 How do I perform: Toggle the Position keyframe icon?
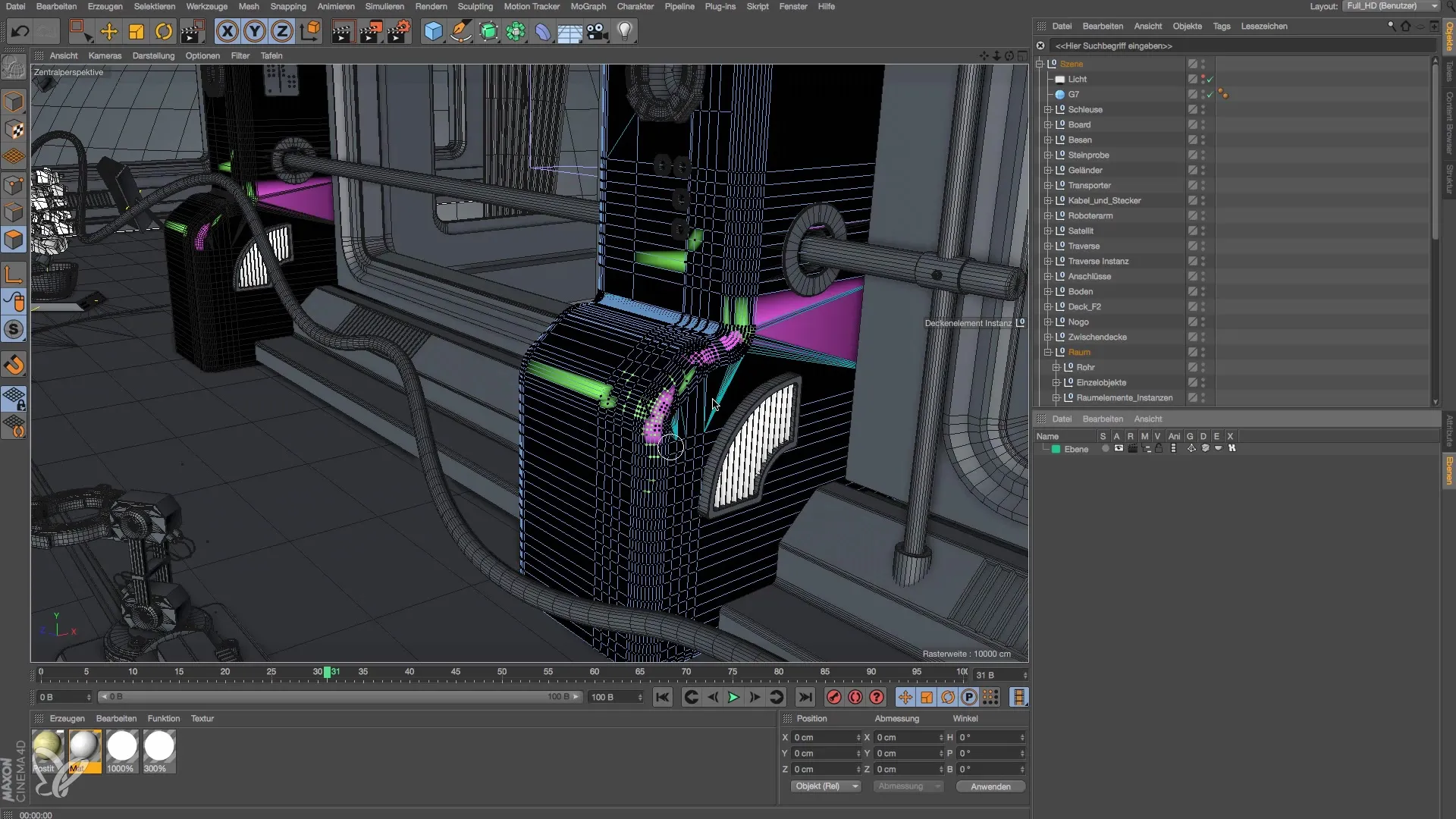pyautogui.click(x=905, y=697)
